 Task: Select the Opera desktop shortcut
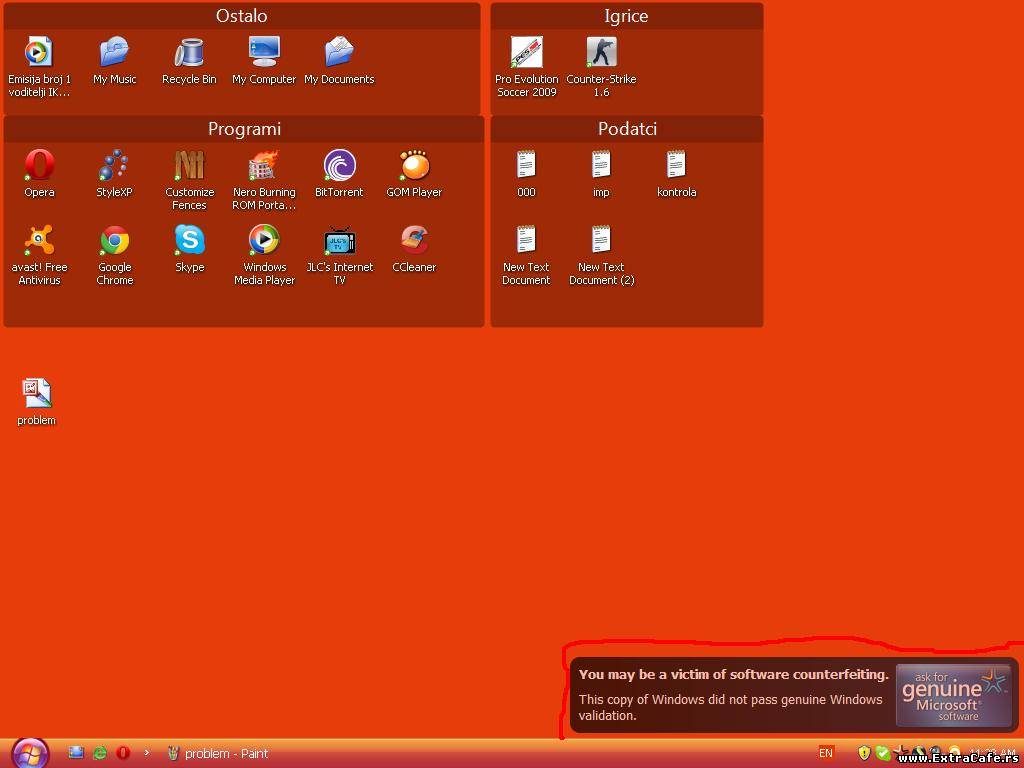39,173
